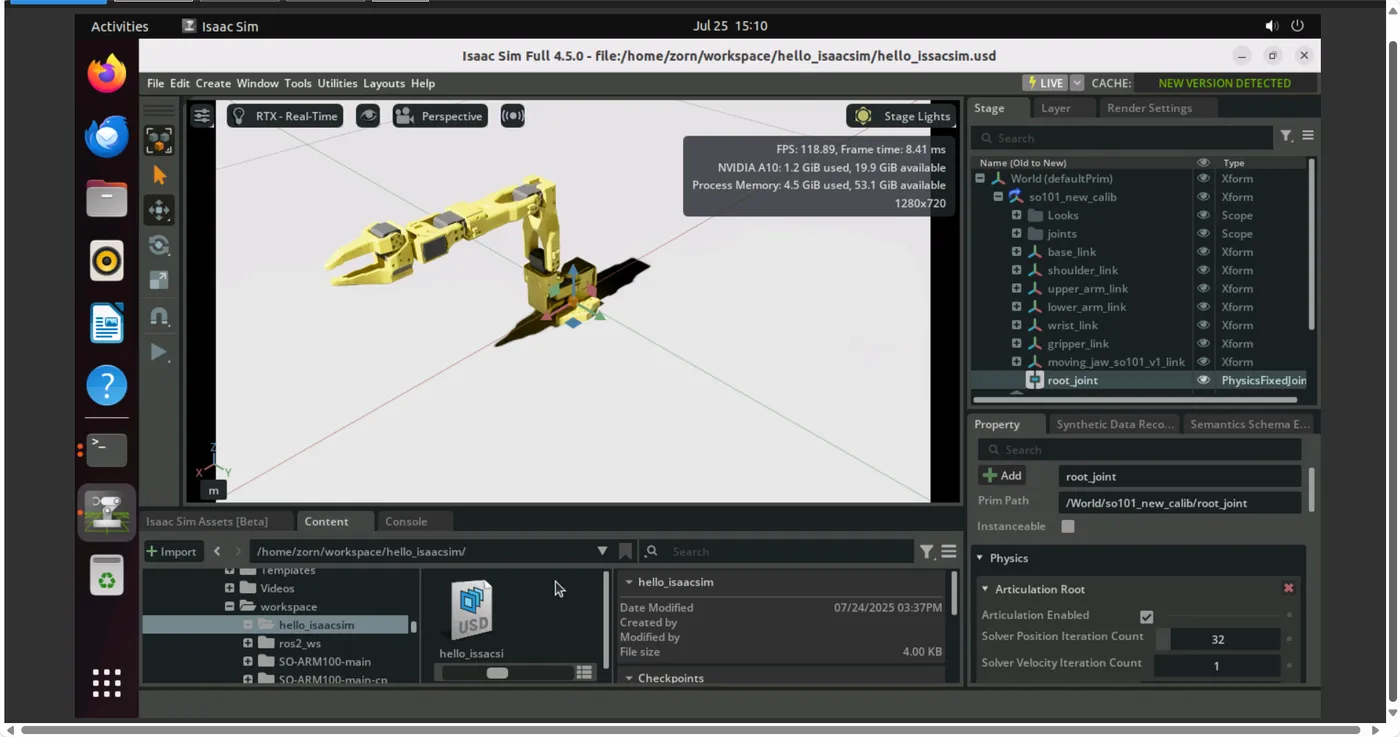The height and width of the screenshot is (737, 1400).
Task: Open Stage panel options hamburger menu
Action: (x=1308, y=136)
